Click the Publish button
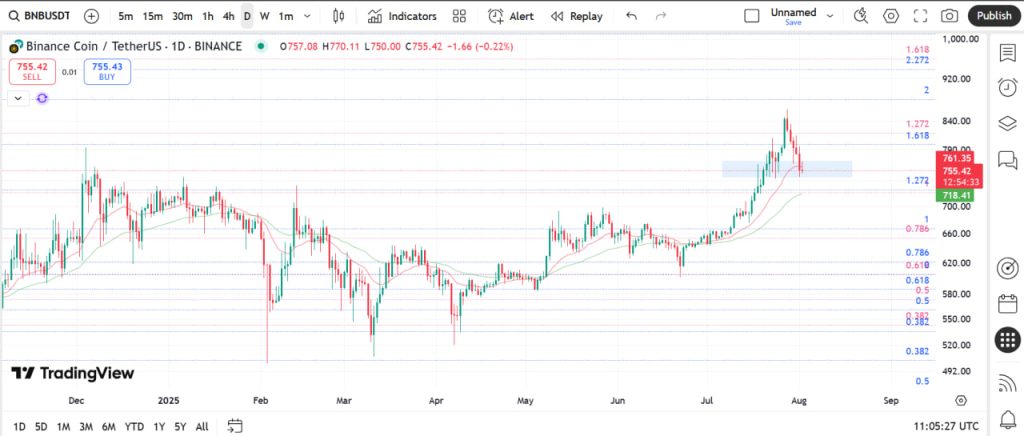 (x=994, y=16)
